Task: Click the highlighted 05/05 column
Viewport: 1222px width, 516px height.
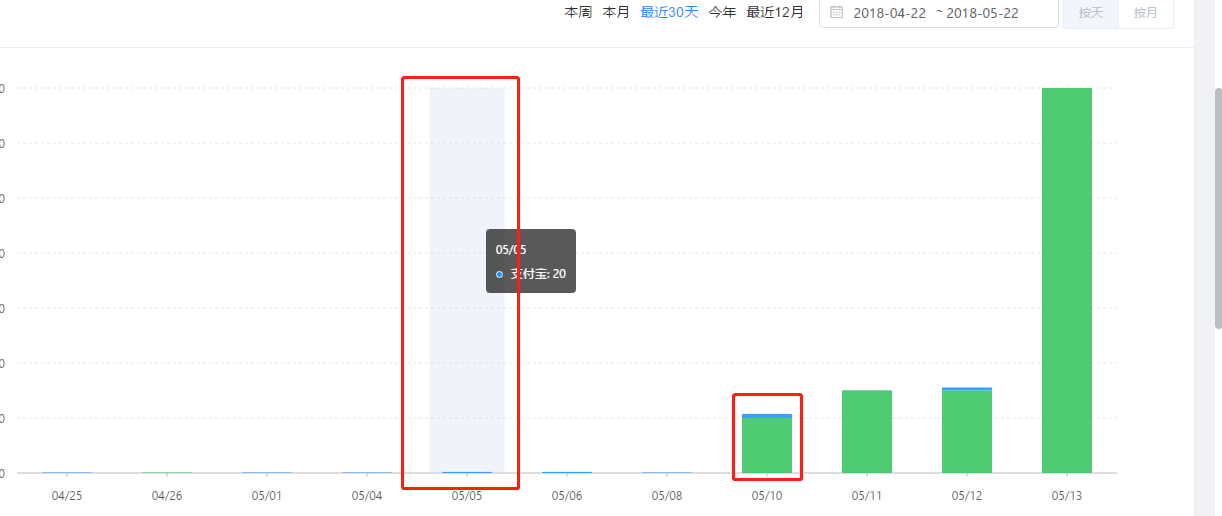Action: pos(467,280)
